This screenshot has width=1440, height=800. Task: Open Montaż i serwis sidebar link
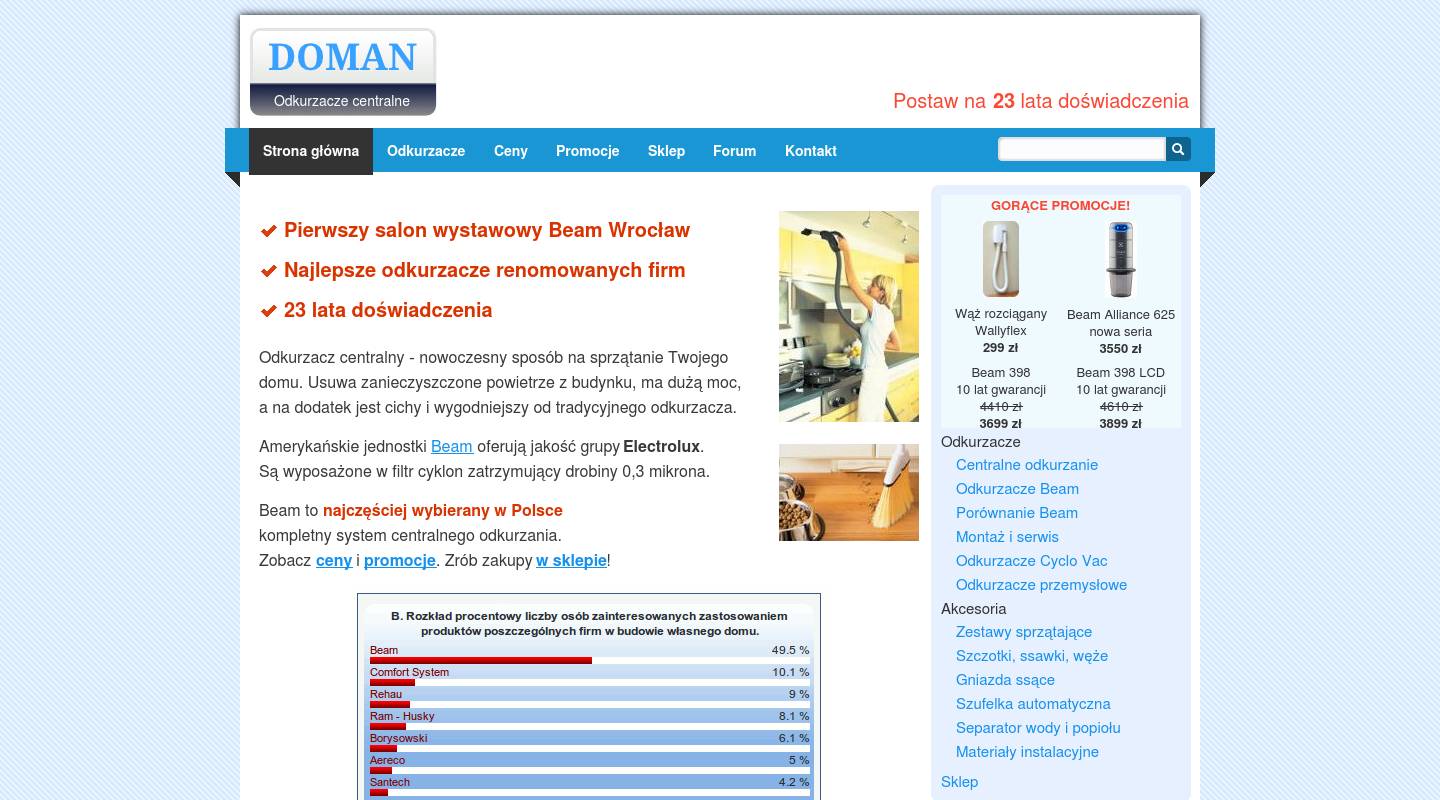1007,537
